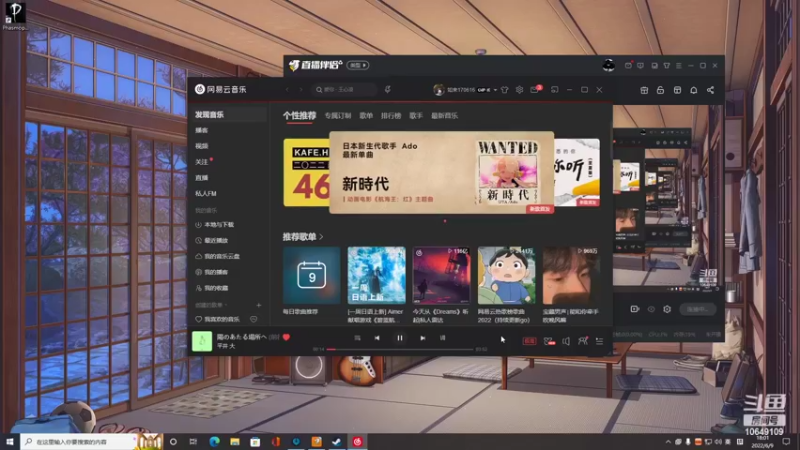Viewport: 800px width, 450px height.
Task: Open the skin theme shirt icon
Action: (x=505, y=90)
